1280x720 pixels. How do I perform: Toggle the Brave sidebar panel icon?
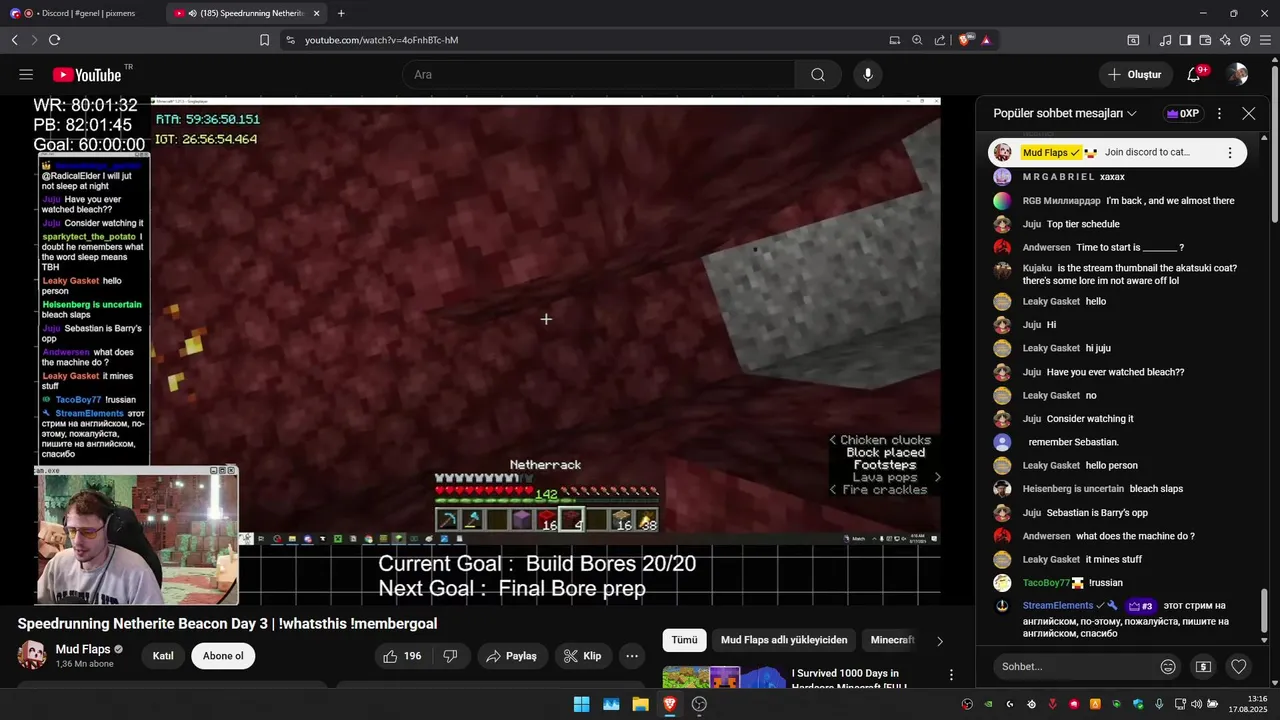(x=1185, y=40)
